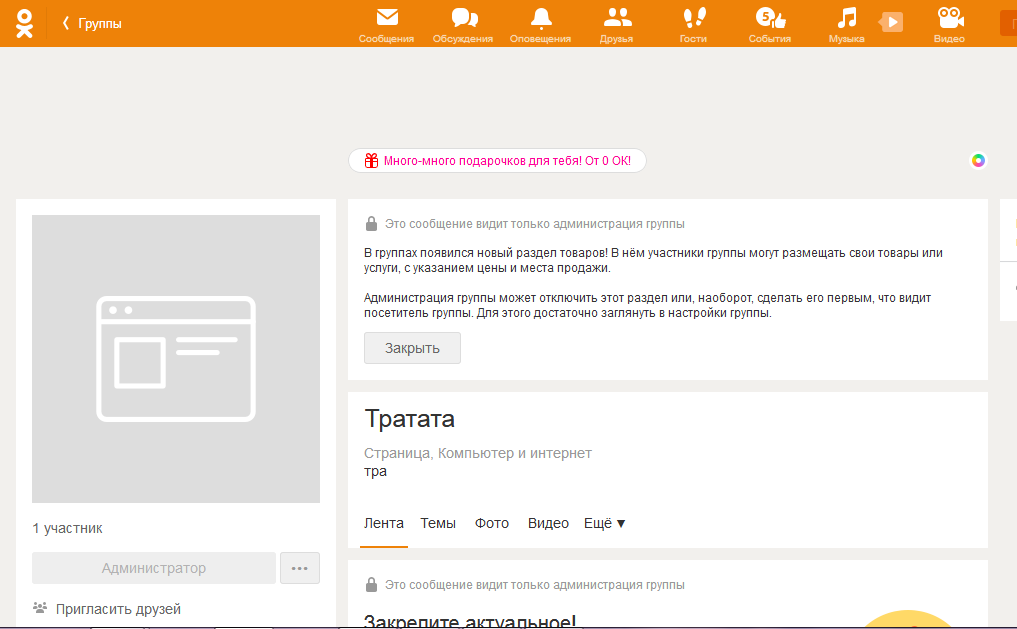Click the Odnoklassniki logo icon
The height and width of the screenshot is (629, 1017).
[x=25, y=22]
